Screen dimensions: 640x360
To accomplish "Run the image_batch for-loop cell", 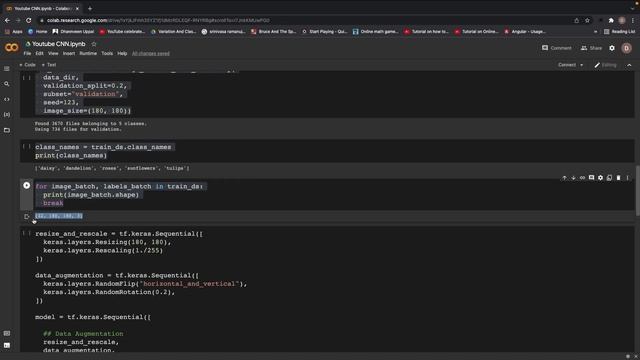I will [x=27, y=186].
